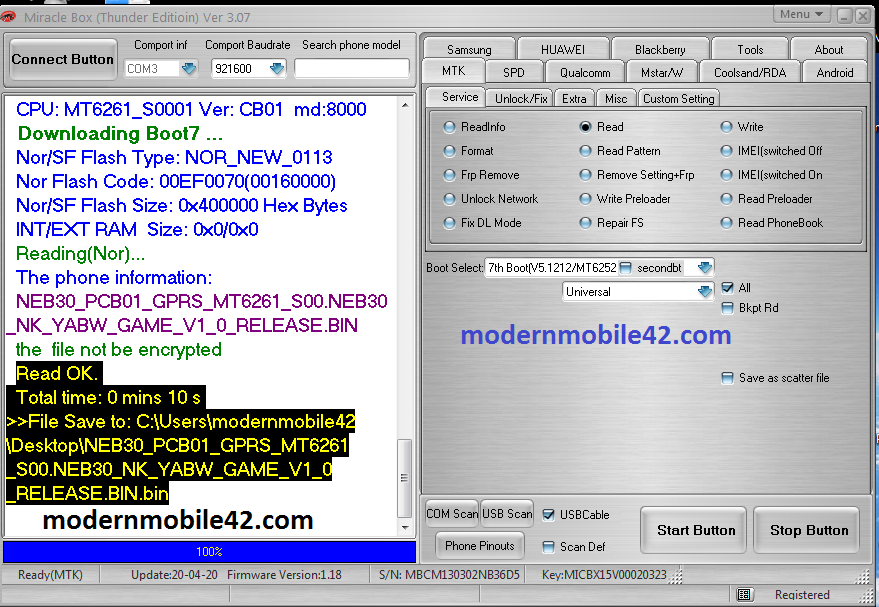Screen dimensions: 879x607
Task: Open the Menu dropdown in title bar
Action: 802,15
